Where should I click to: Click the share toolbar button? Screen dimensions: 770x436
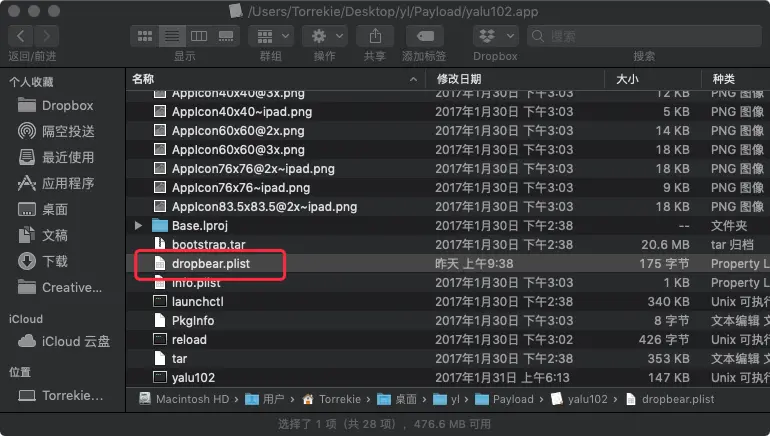pos(375,36)
